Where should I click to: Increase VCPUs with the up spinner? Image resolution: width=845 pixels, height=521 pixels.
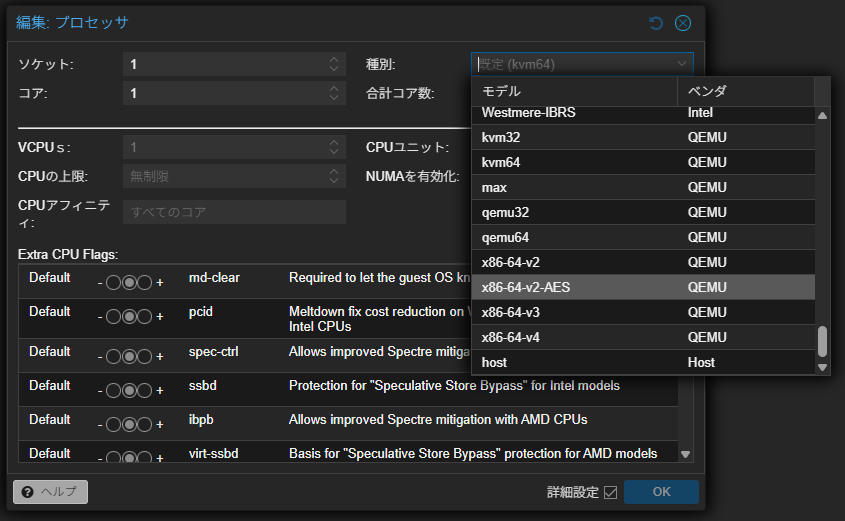(x=334, y=142)
